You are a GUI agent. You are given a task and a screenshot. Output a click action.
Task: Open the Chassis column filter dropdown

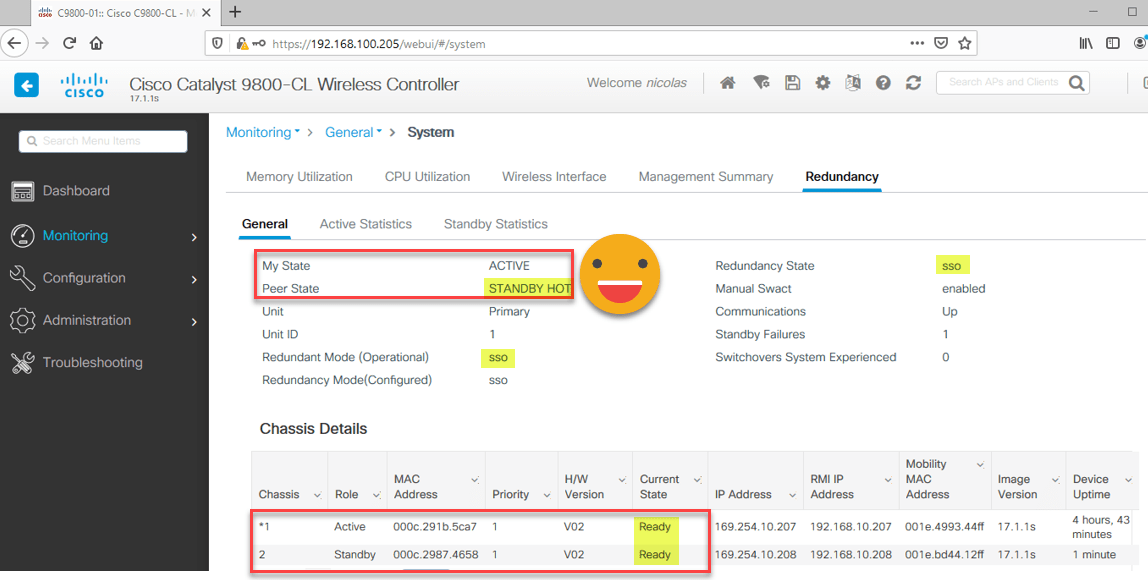[x=317, y=495]
